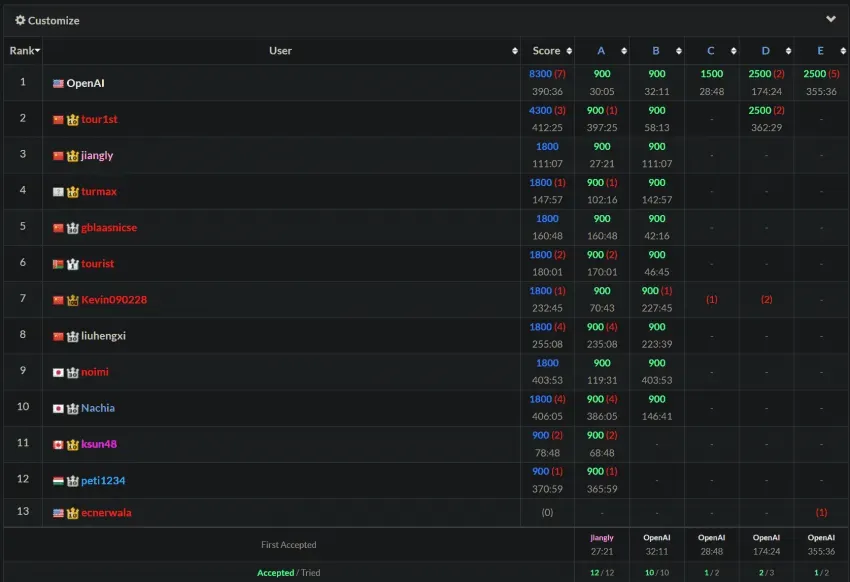Open problem D from the header

click(x=765, y=51)
